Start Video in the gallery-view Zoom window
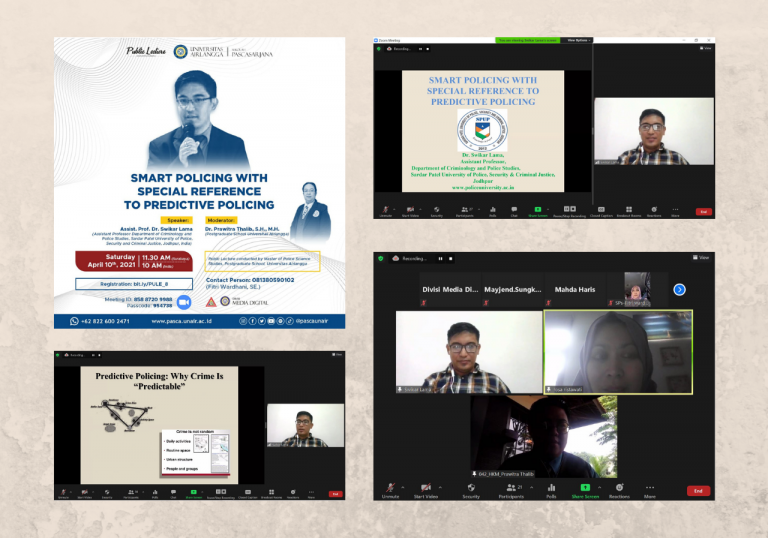This screenshot has width=768, height=538. pos(426,490)
